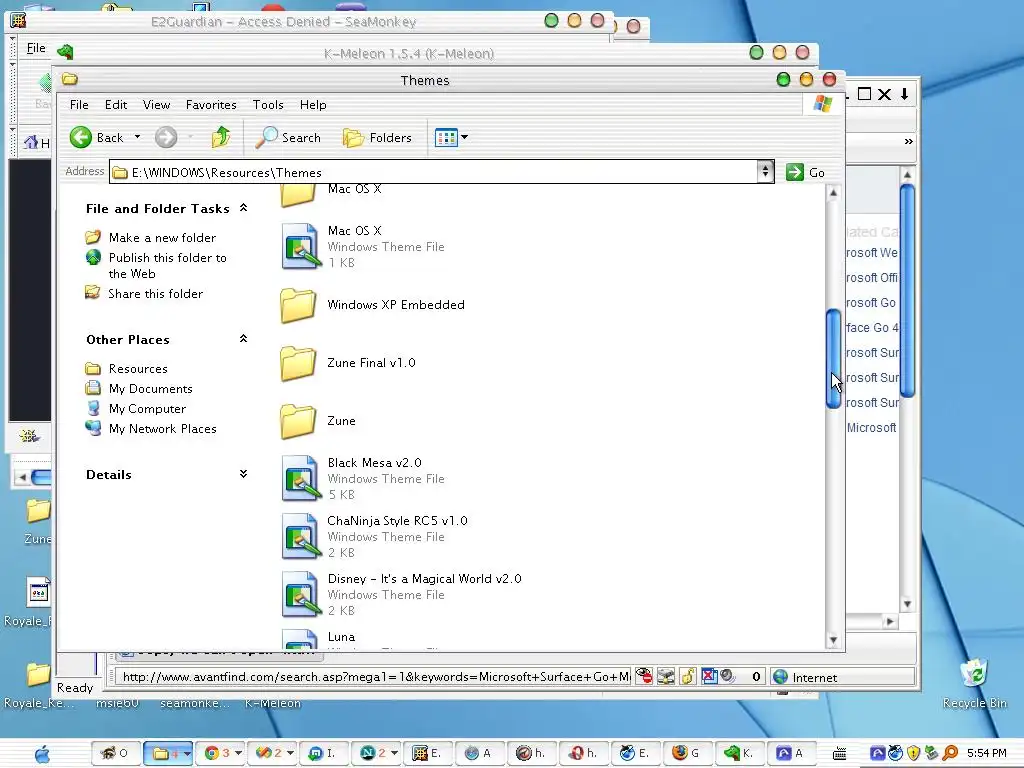Click the Themes file list scrollbar thumb
The image size is (1024, 768).
[833, 359]
